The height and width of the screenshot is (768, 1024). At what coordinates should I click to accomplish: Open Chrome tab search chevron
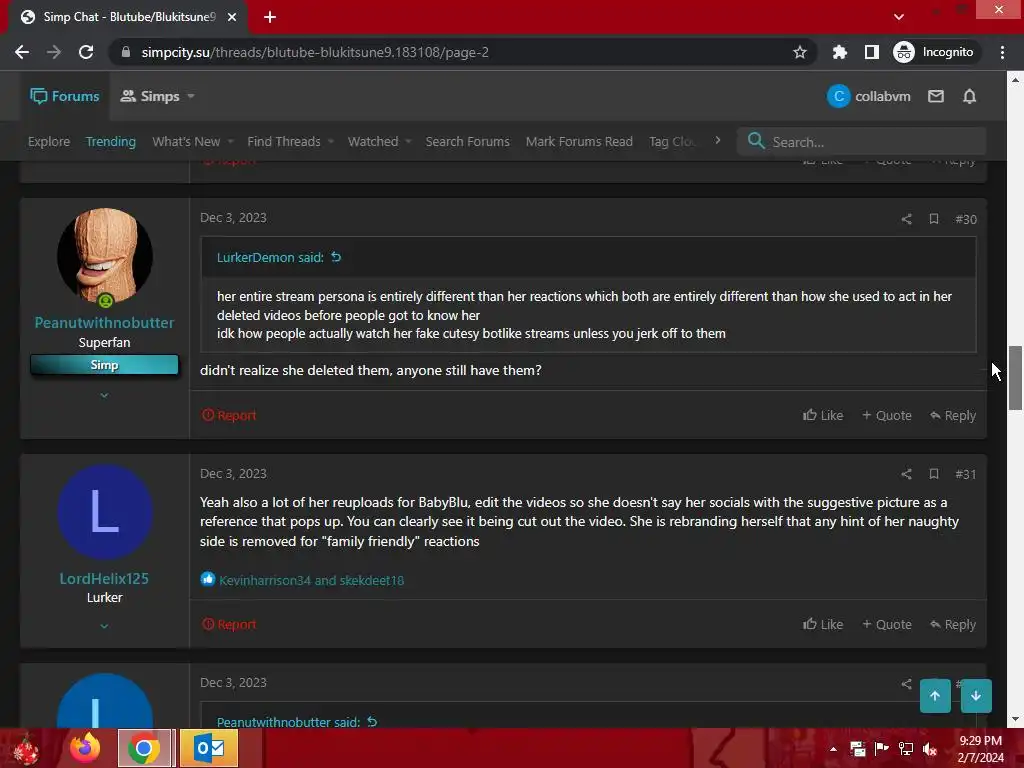coord(899,17)
